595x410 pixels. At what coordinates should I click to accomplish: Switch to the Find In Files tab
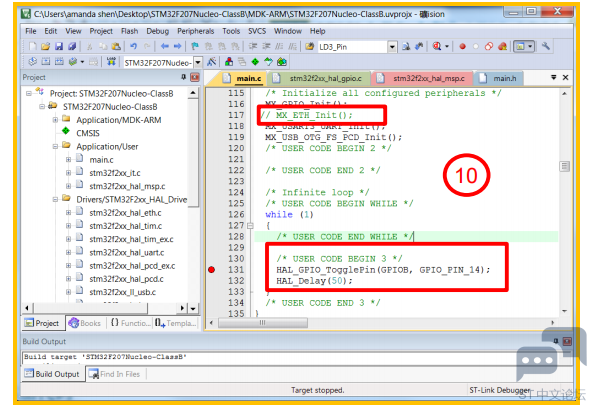(x=115, y=374)
